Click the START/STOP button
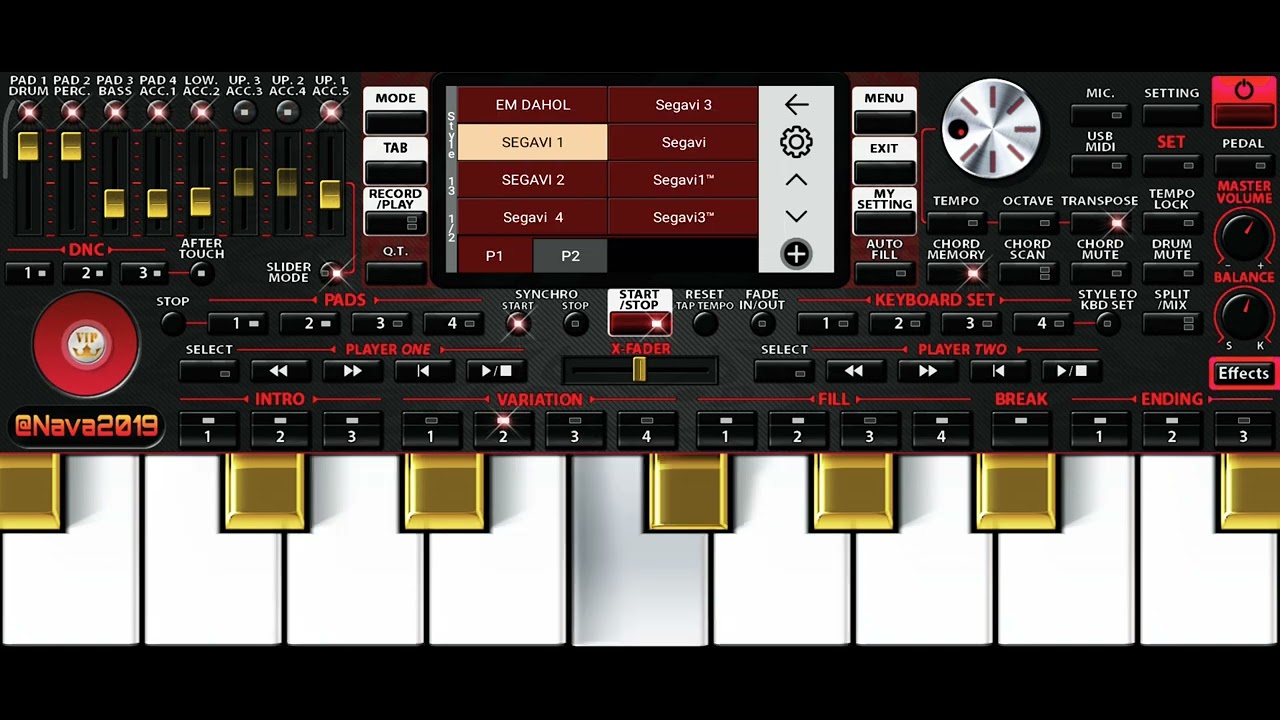The width and height of the screenshot is (1280, 720). [639, 313]
